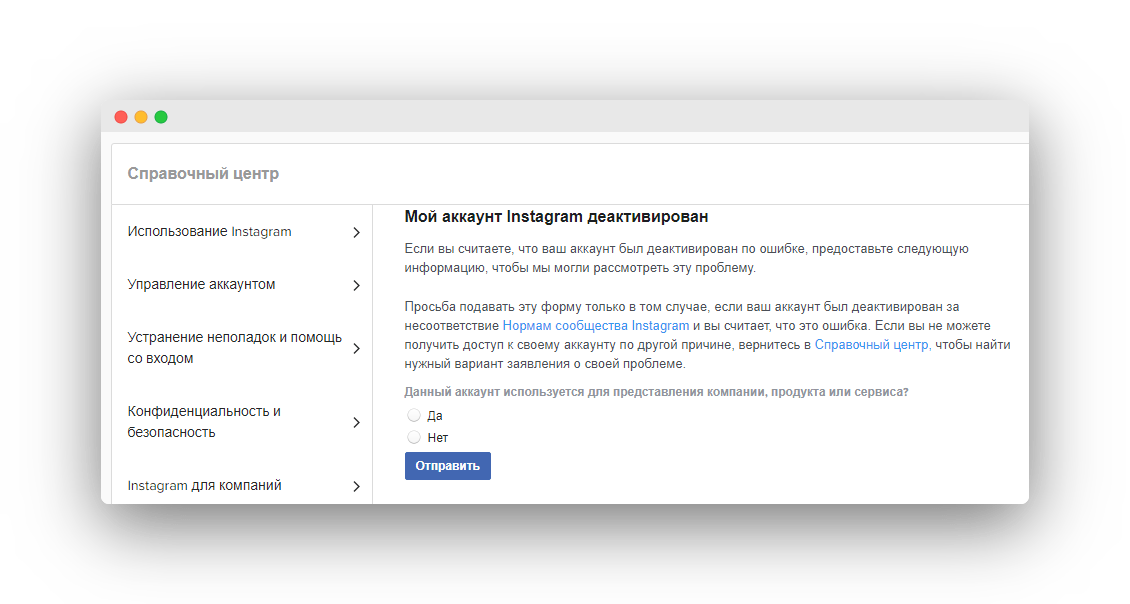Select the "Нет" radio button
Viewport: 1130px width, 604px height.
[x=414, y=437]
